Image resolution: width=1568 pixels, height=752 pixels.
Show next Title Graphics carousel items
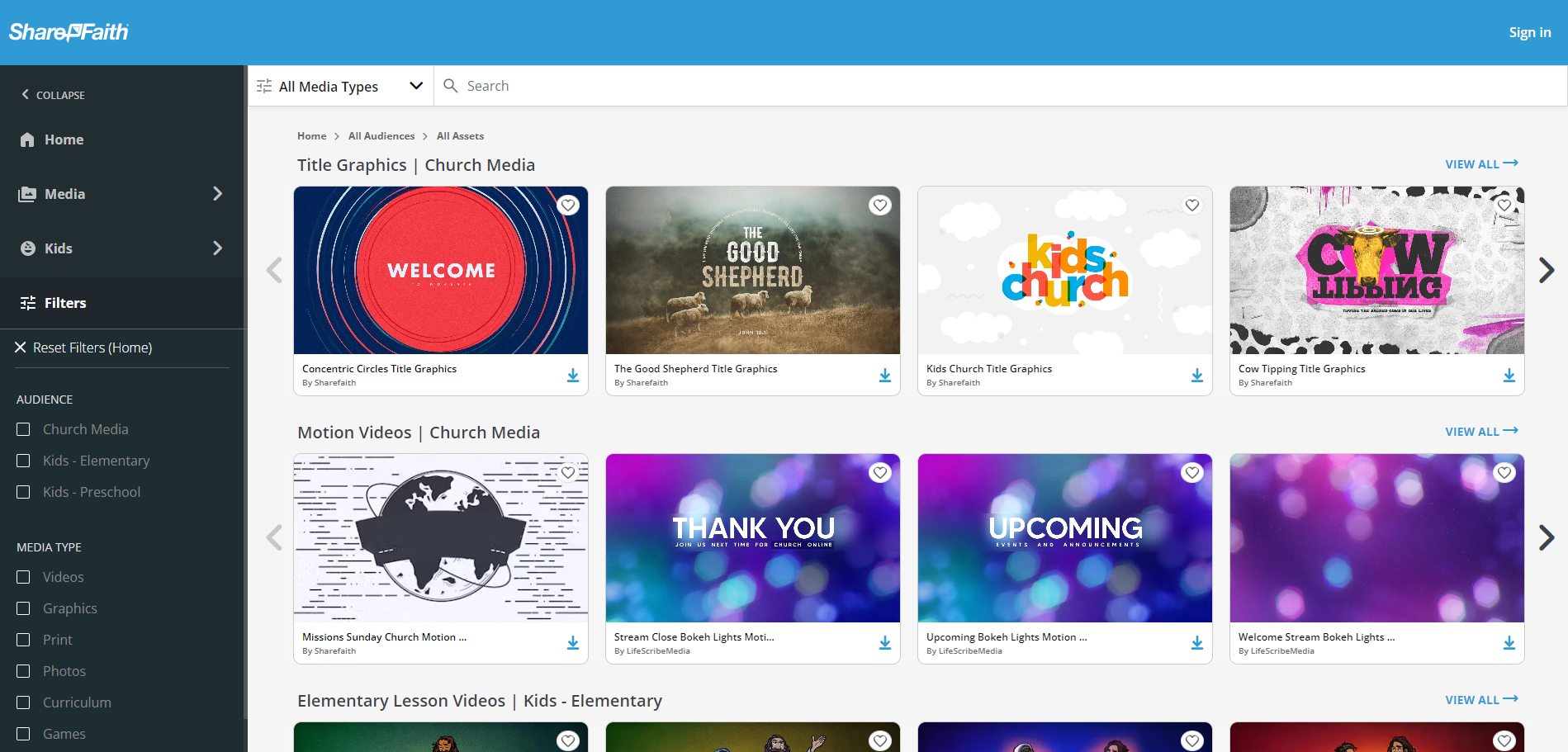click(1547, 270)
